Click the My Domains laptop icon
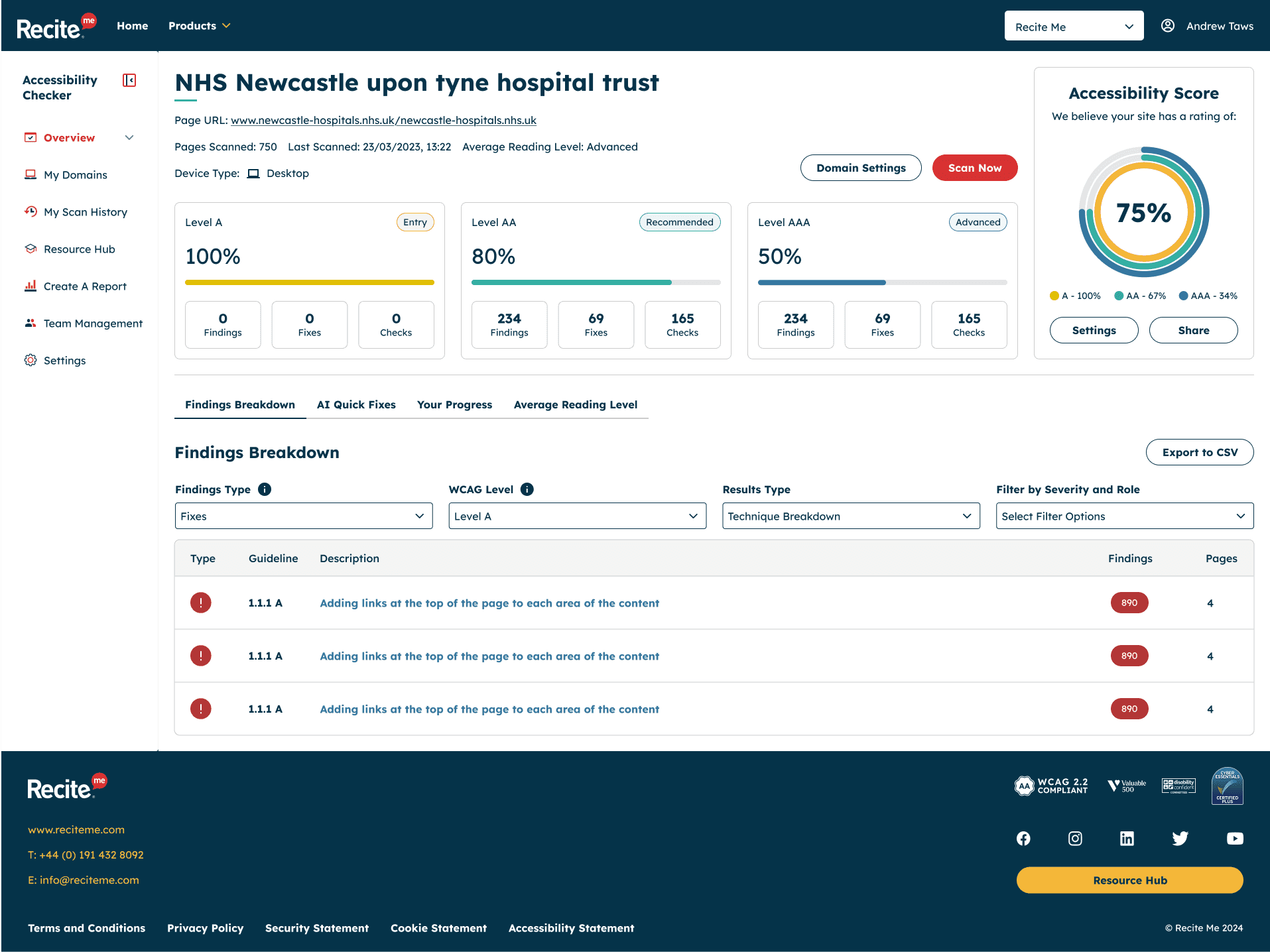 coord(31,174)
